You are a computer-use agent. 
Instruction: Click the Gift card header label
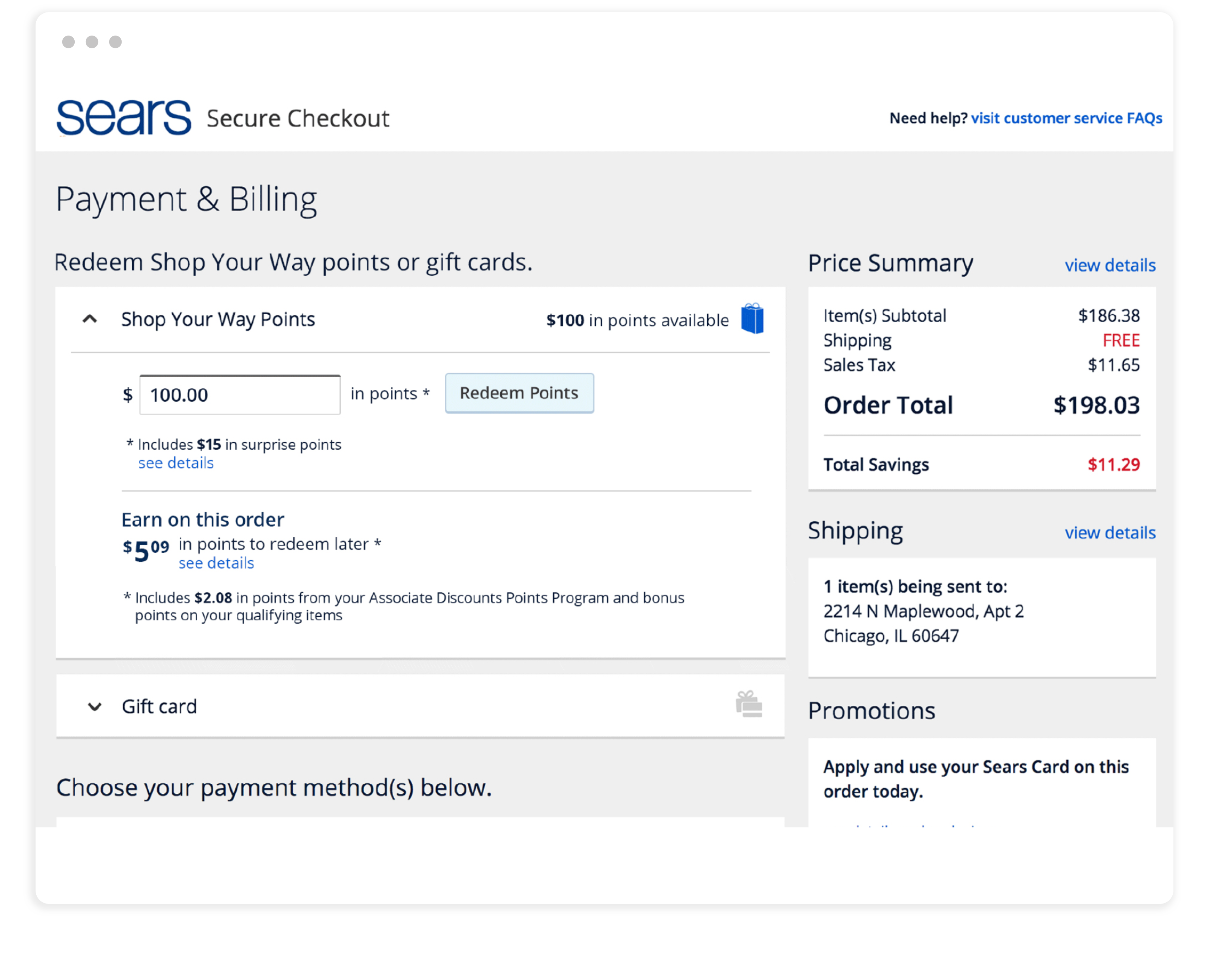coord(159,707)
